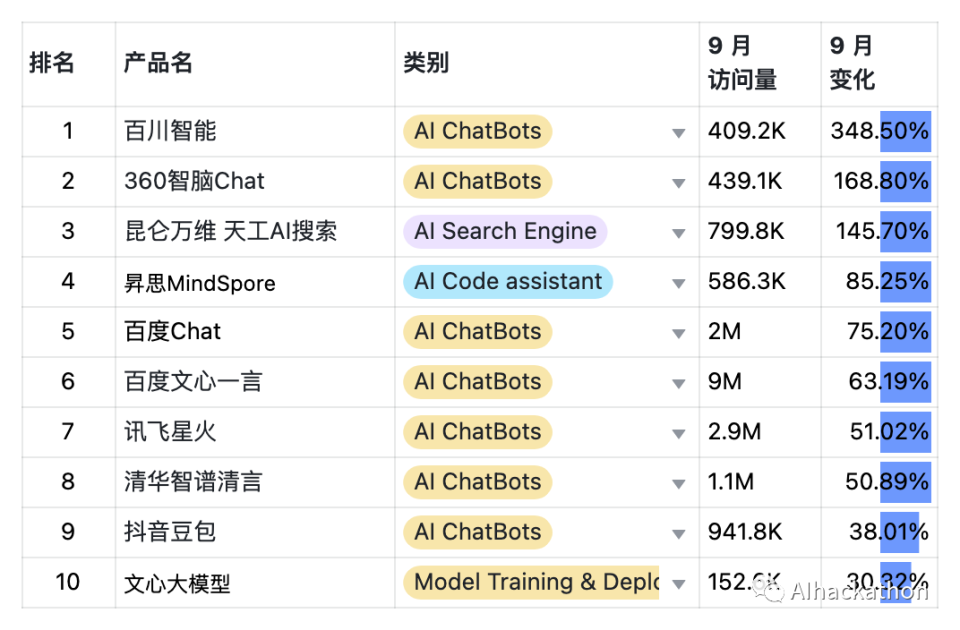Expand category dropdown arrow for 昇思MindSpore row
The height and width of the screenshot is (630, 960).
click(679, 283)
